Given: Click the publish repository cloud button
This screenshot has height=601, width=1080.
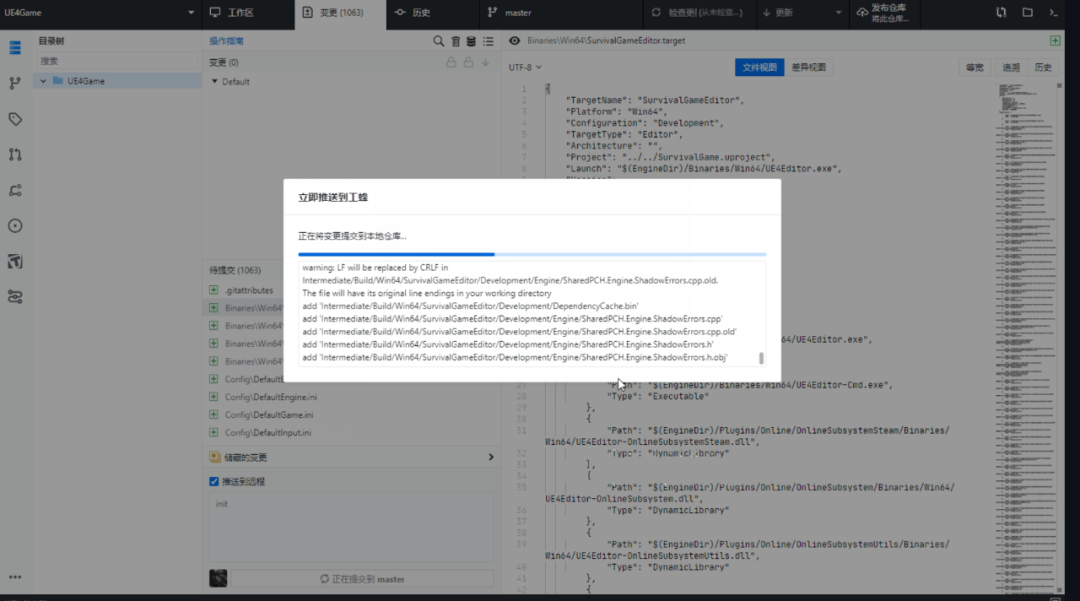Looking at the screenshot, I should coord(883,12).
